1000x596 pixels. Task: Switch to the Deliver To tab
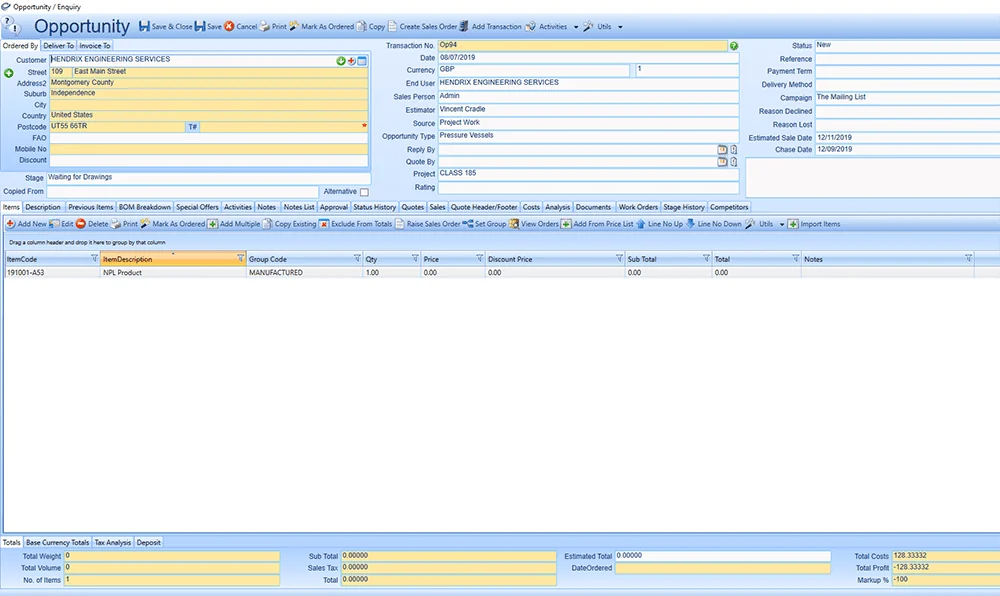click(x=59, y=46)
